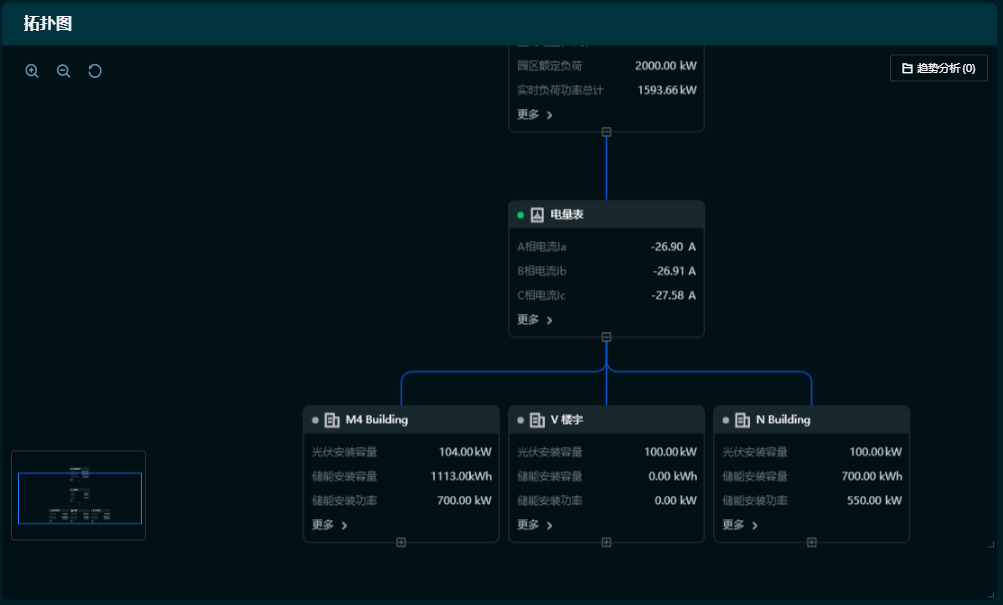Show 更多 details in M4 Building card
1003x605 pixels.
(x=330, y=525)
